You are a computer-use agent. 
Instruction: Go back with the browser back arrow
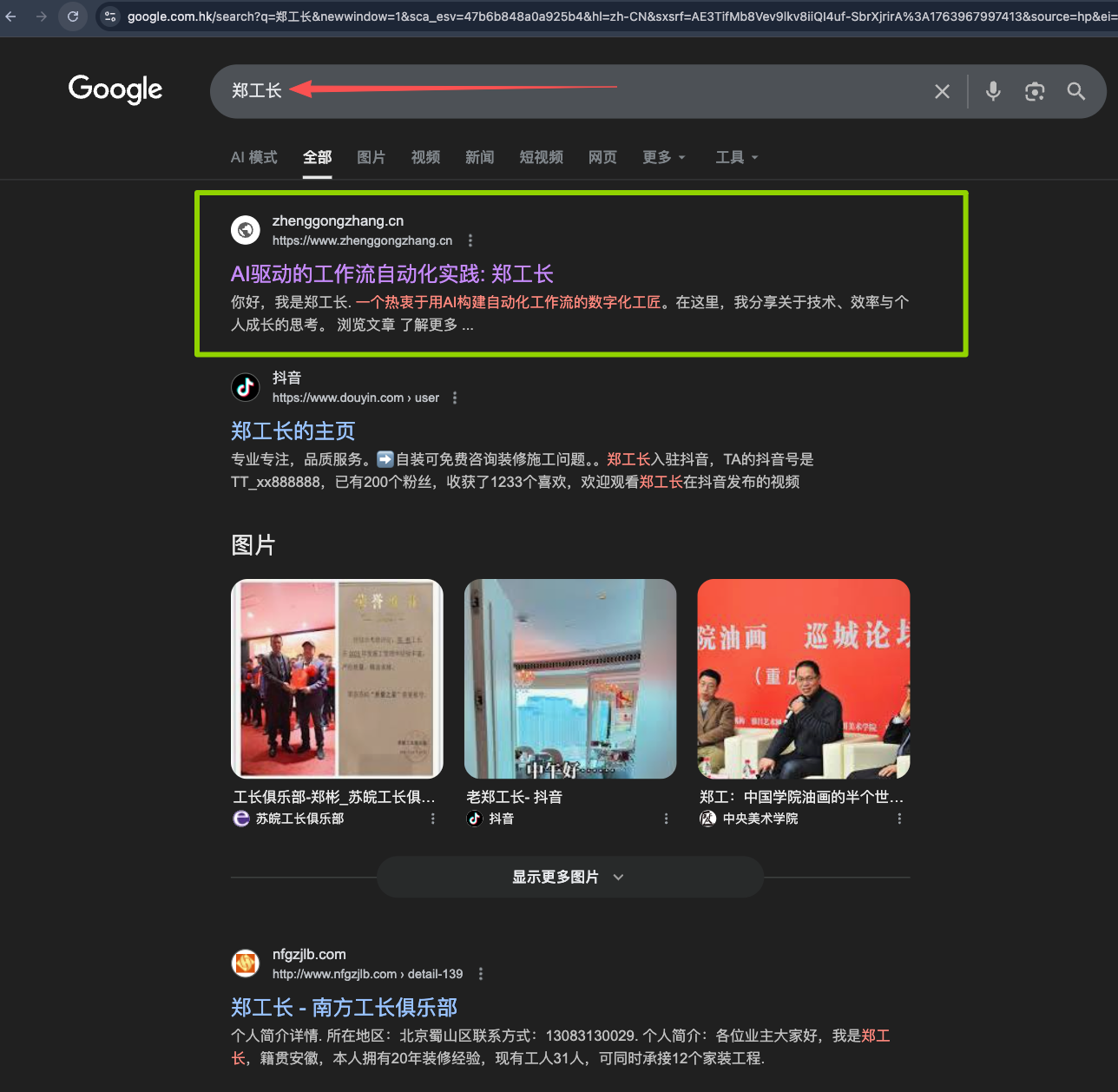[x=11, y=16]
